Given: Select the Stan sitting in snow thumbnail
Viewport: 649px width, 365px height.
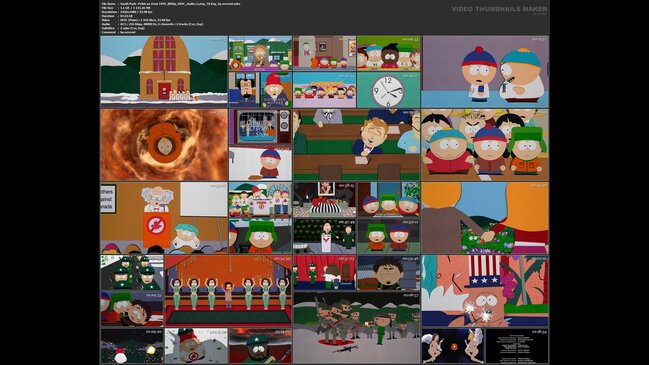Looking at the screenshot, I should [x=260, y=163].
